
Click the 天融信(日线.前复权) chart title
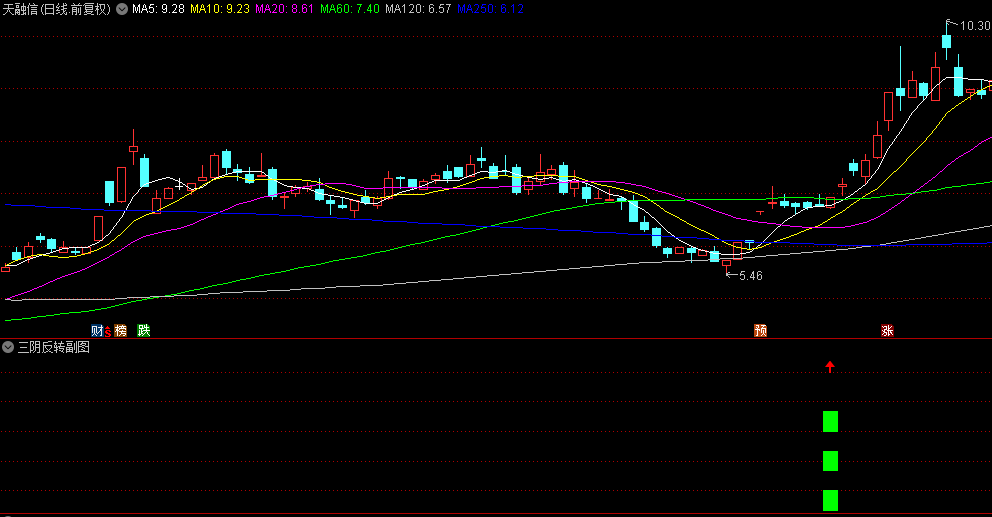[57, 9]
